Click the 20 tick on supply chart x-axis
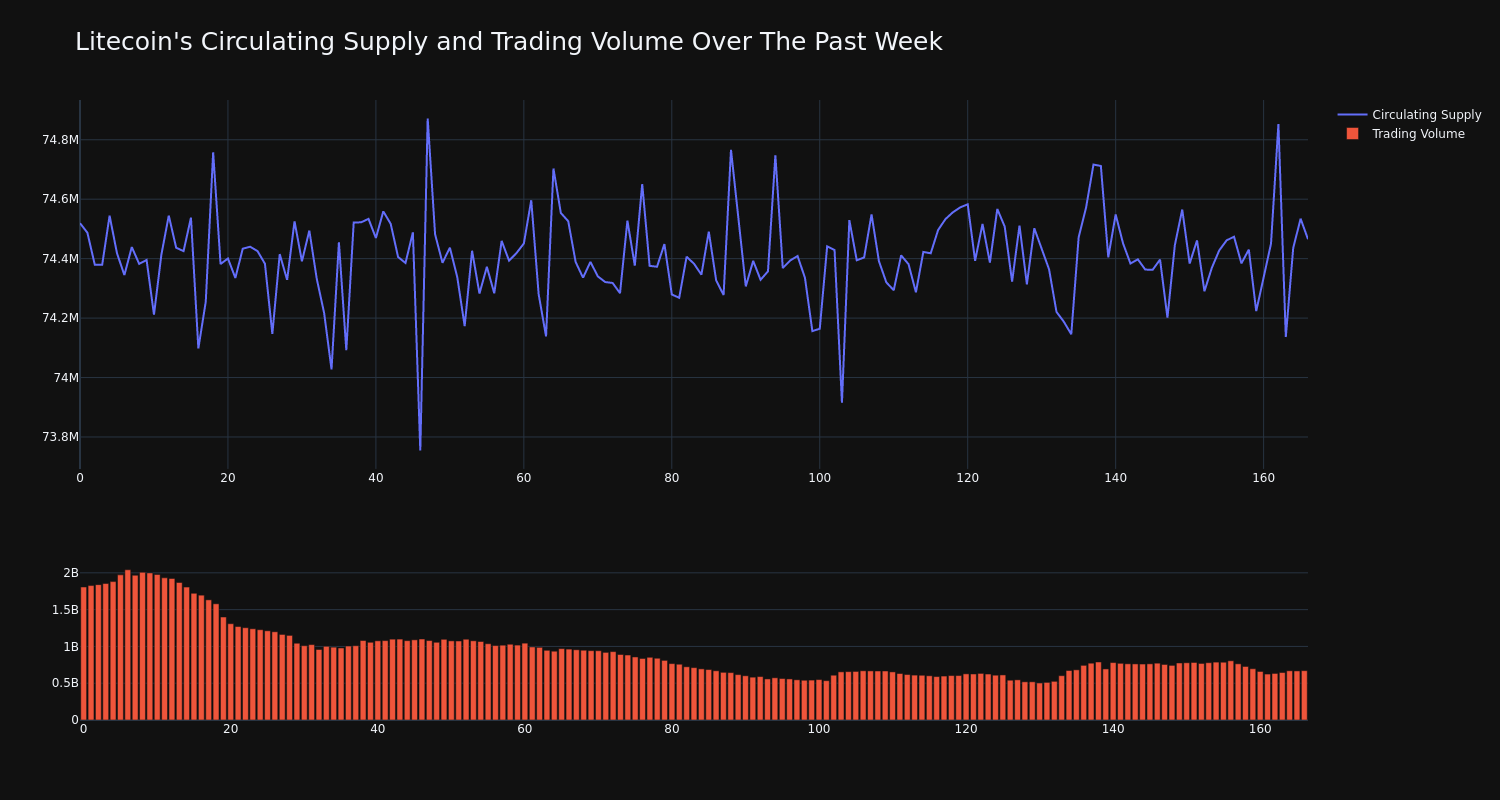Screen dimensions: 1500x800 click(228, 478)
